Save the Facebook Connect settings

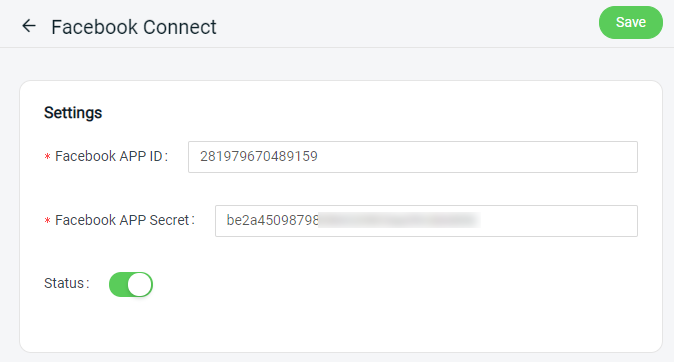point(631,22)
